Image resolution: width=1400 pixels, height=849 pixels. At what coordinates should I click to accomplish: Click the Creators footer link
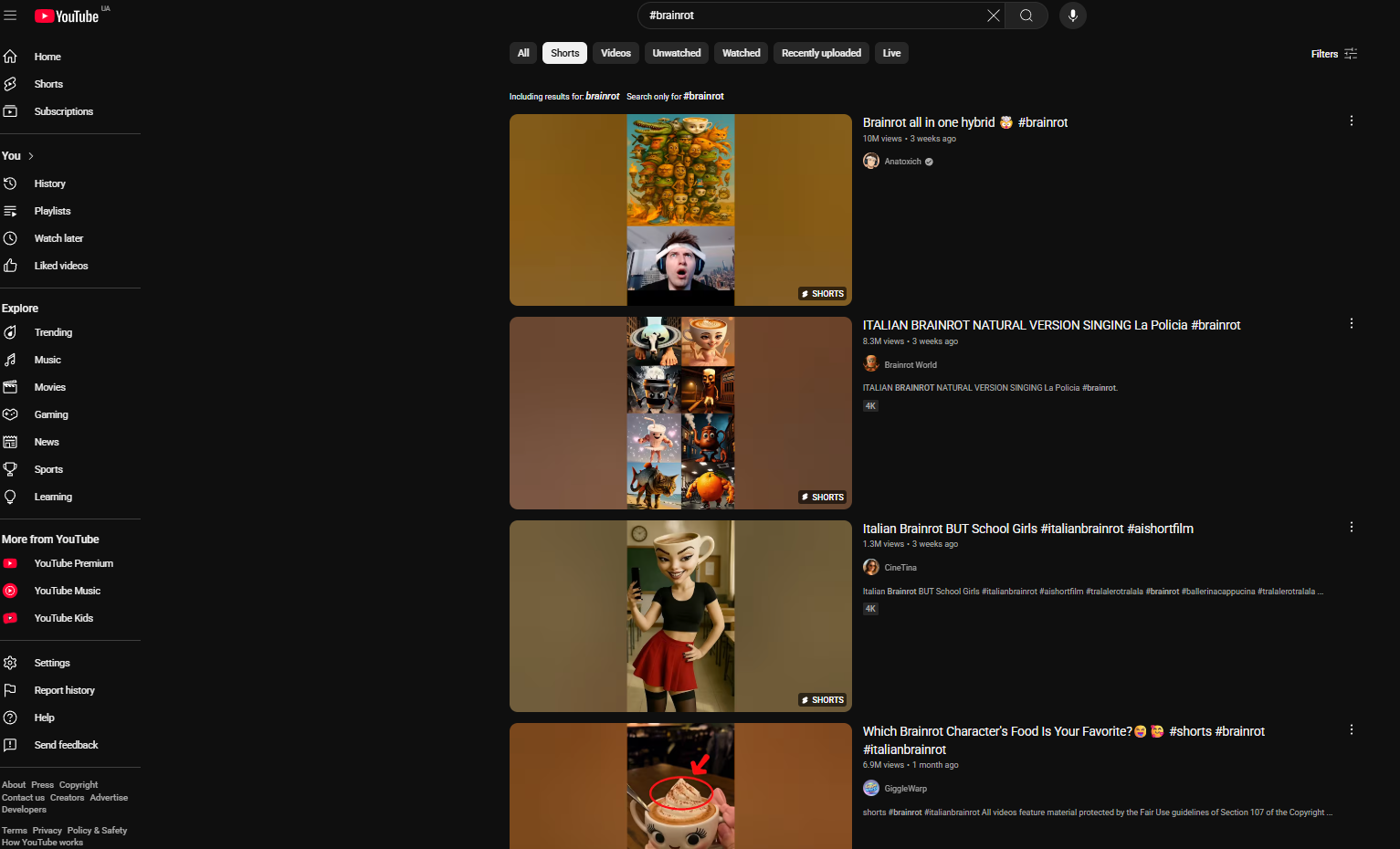(67, 798)
